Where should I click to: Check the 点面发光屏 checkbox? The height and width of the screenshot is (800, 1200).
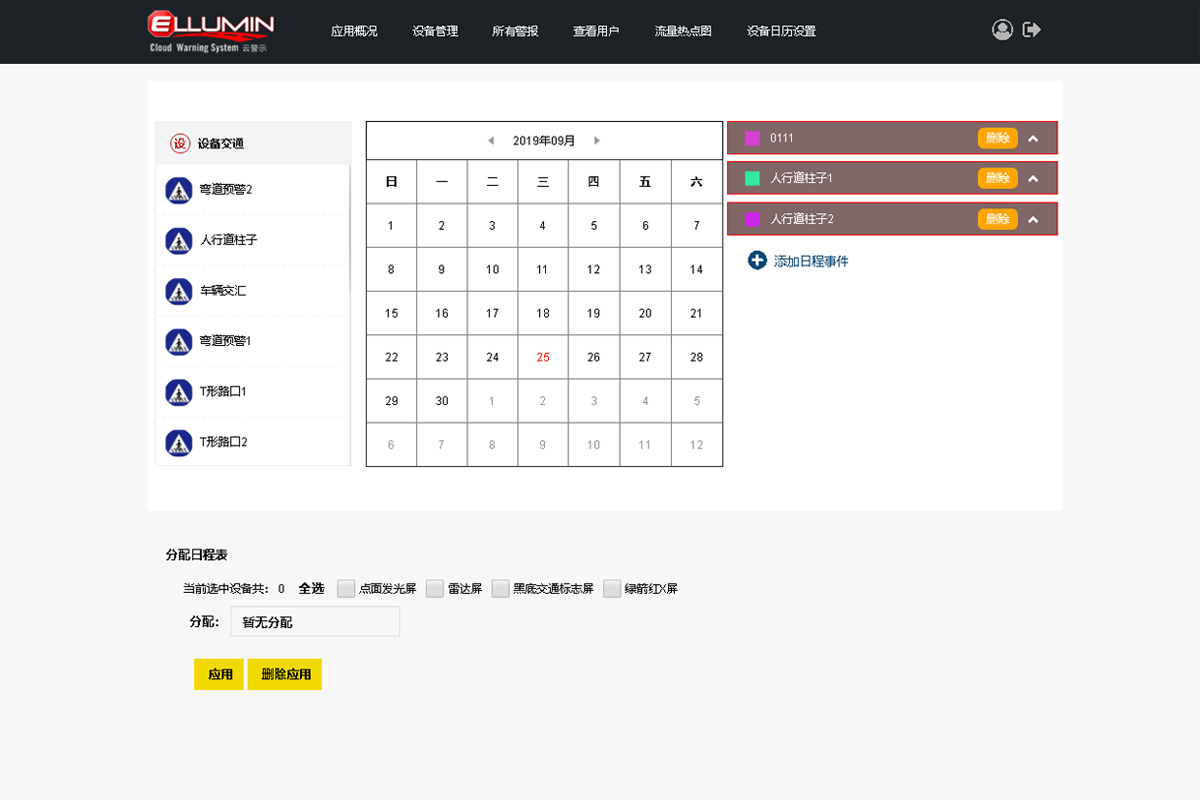coord(346,589)
